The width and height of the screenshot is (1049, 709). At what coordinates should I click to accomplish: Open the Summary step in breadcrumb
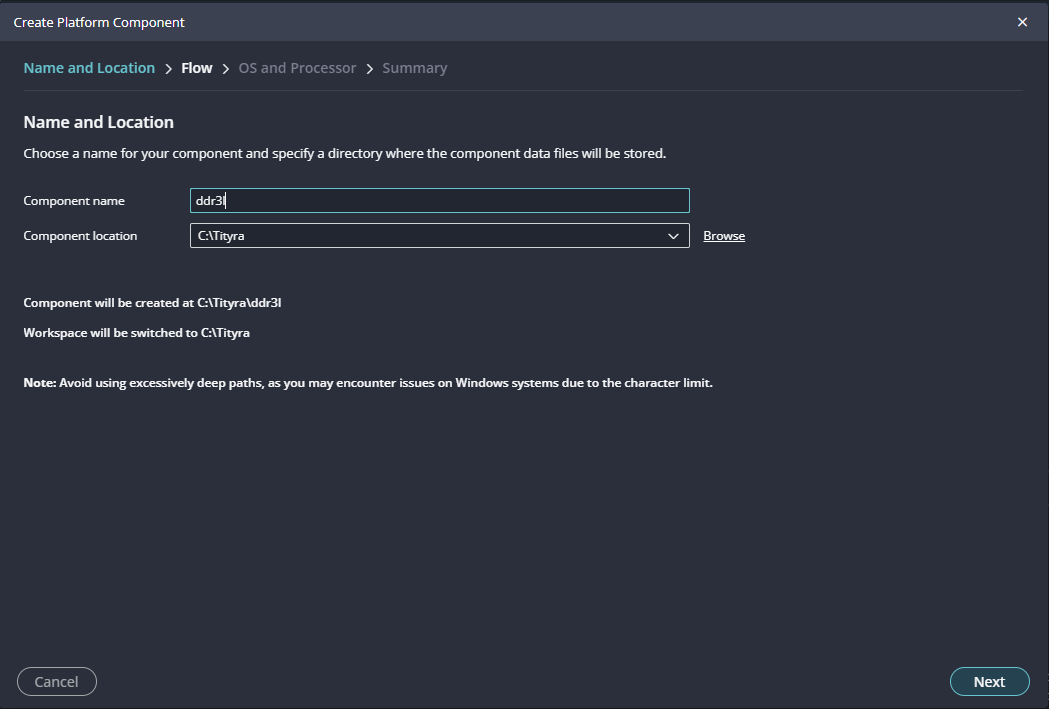click(414, 68)
